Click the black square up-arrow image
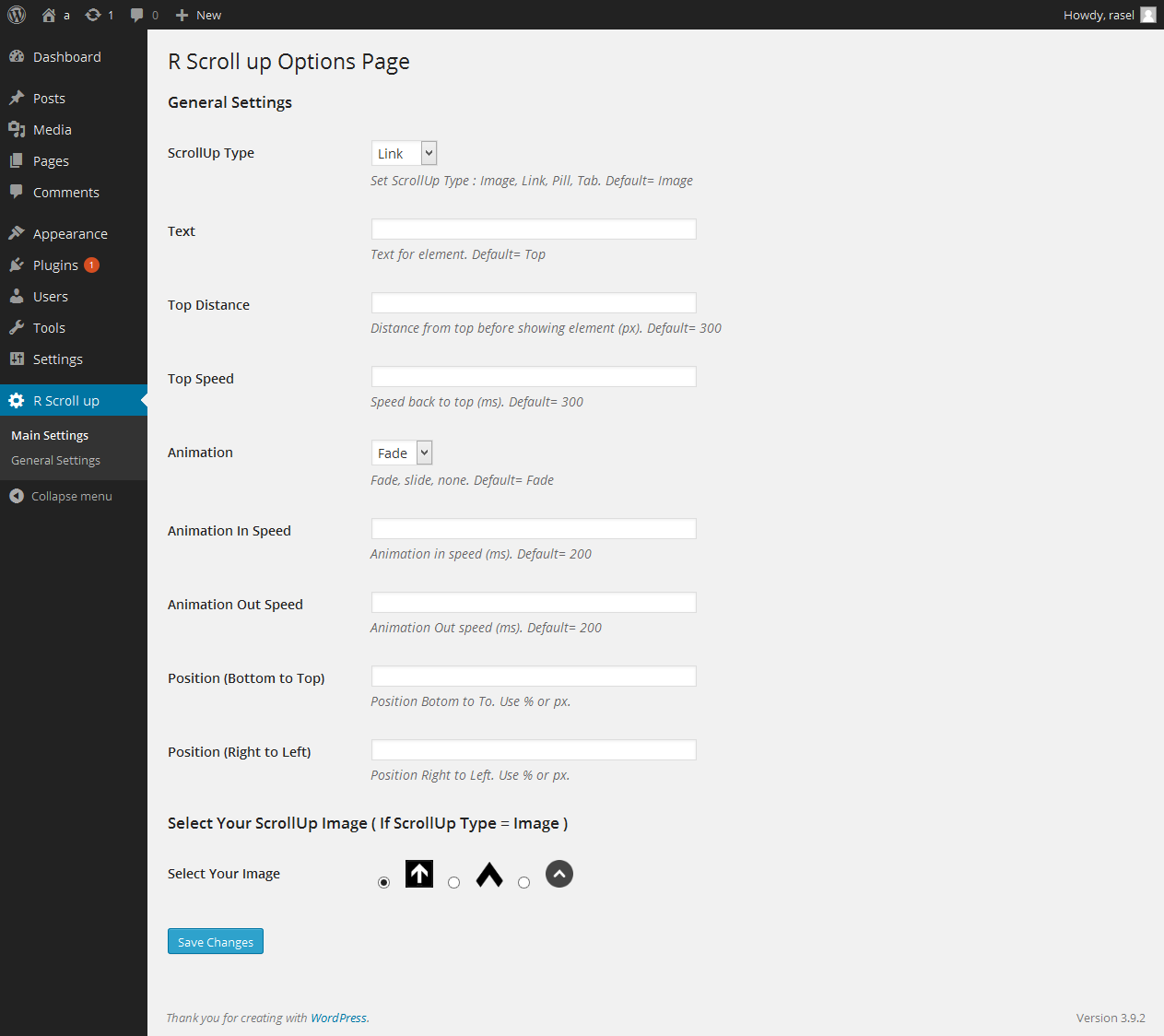 pyautogui.click(x=419, y=874)
